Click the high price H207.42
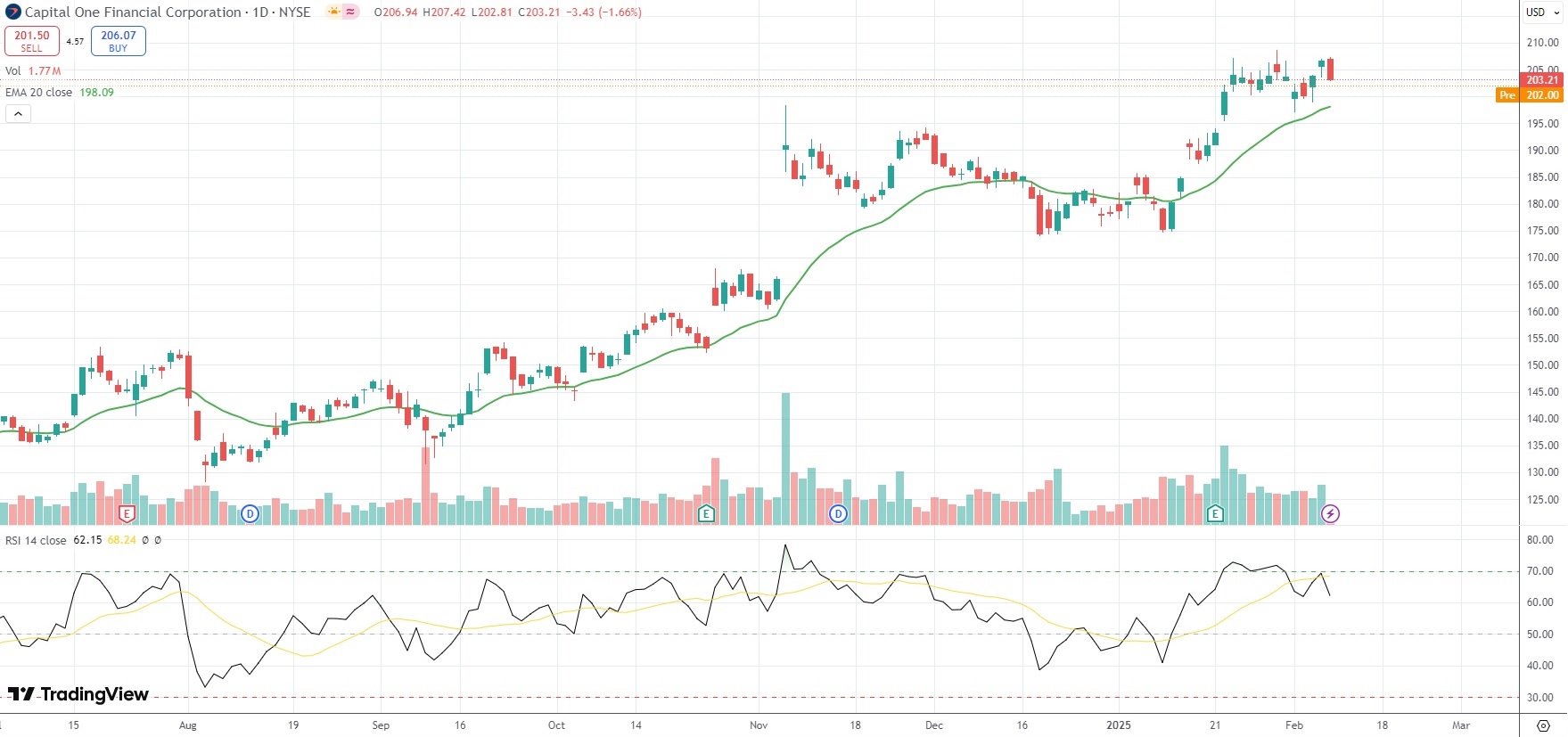1568x737 pixels. point(444,12)
